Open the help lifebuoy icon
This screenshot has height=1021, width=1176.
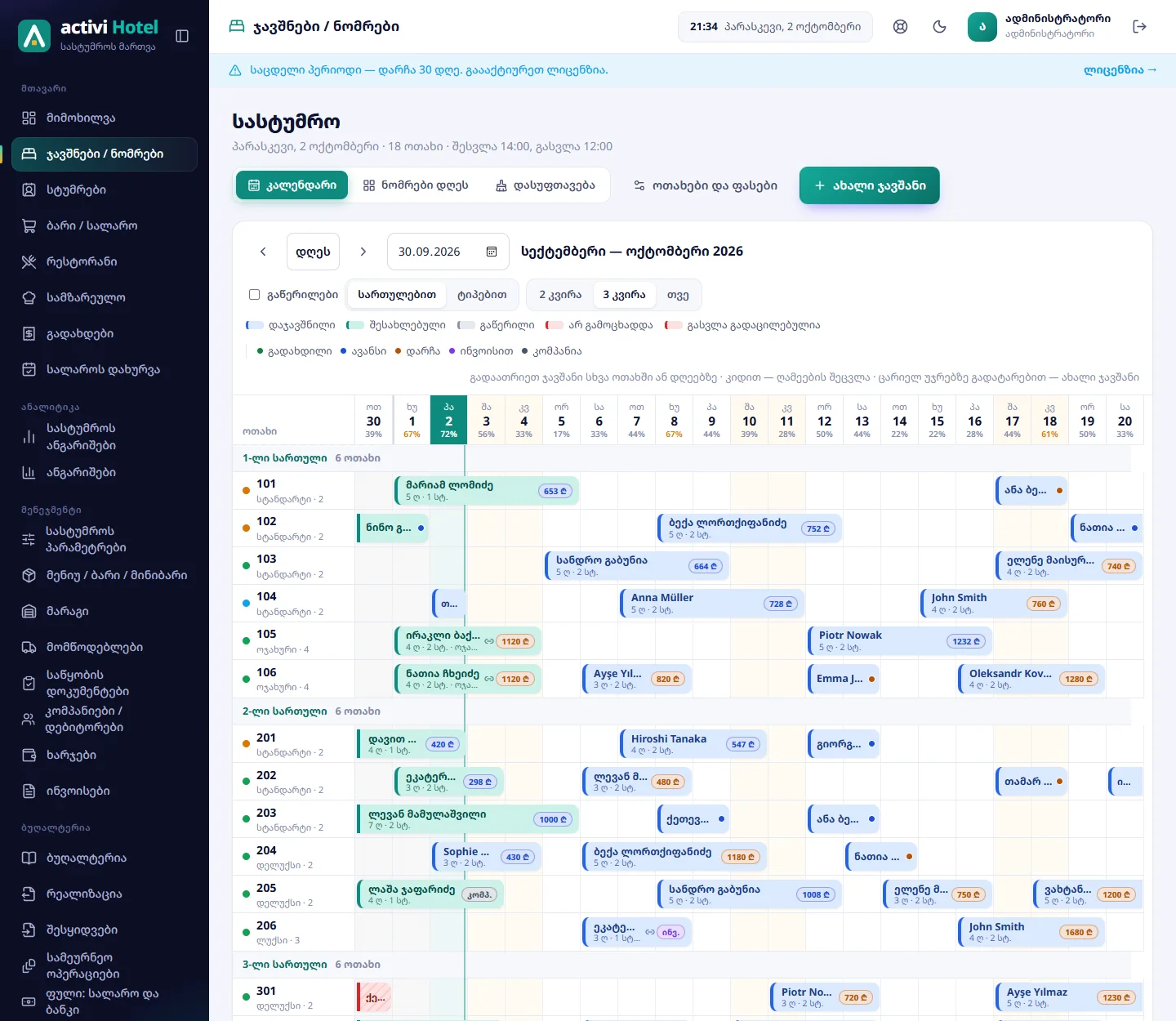(900, 27)
